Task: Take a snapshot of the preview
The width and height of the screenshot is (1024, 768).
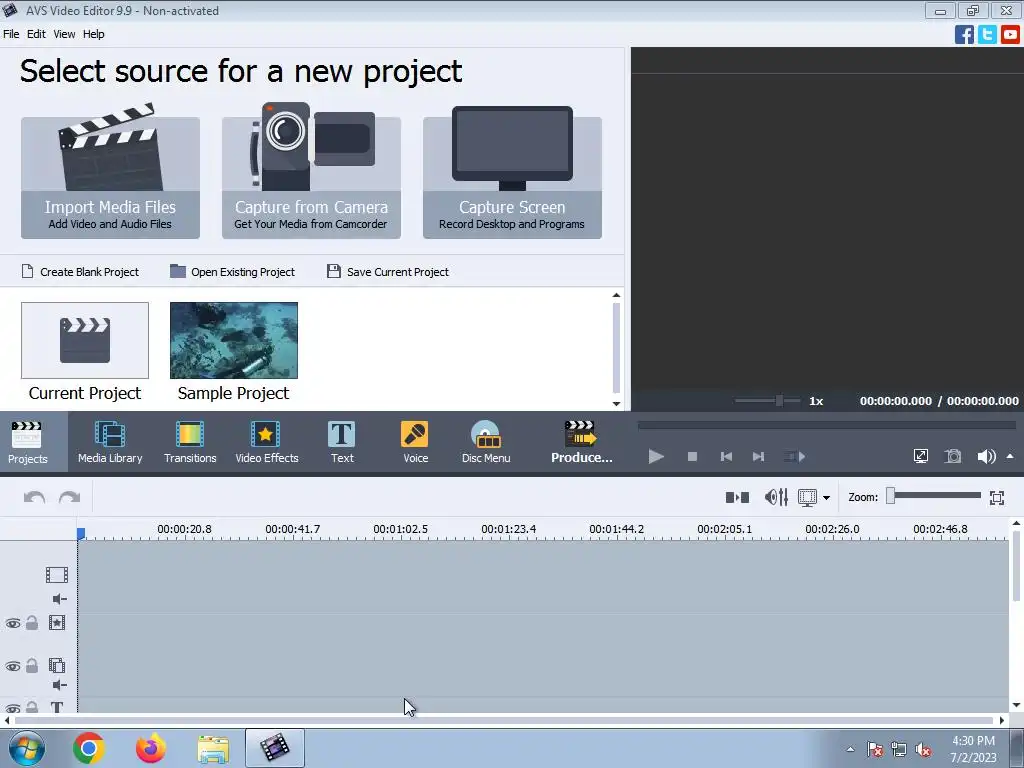Action: pyautogui.click(x=953, y=456)
